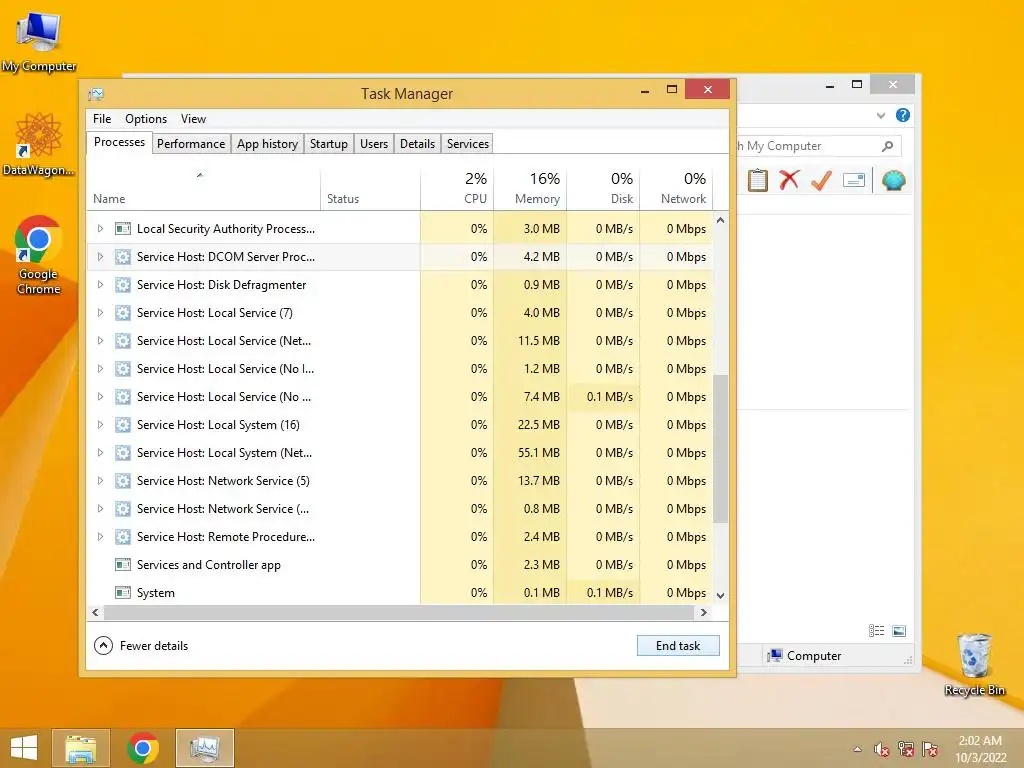Expand Service Host: Local System (16) row
The image size is (1024, 768).
tap(100, 424)
